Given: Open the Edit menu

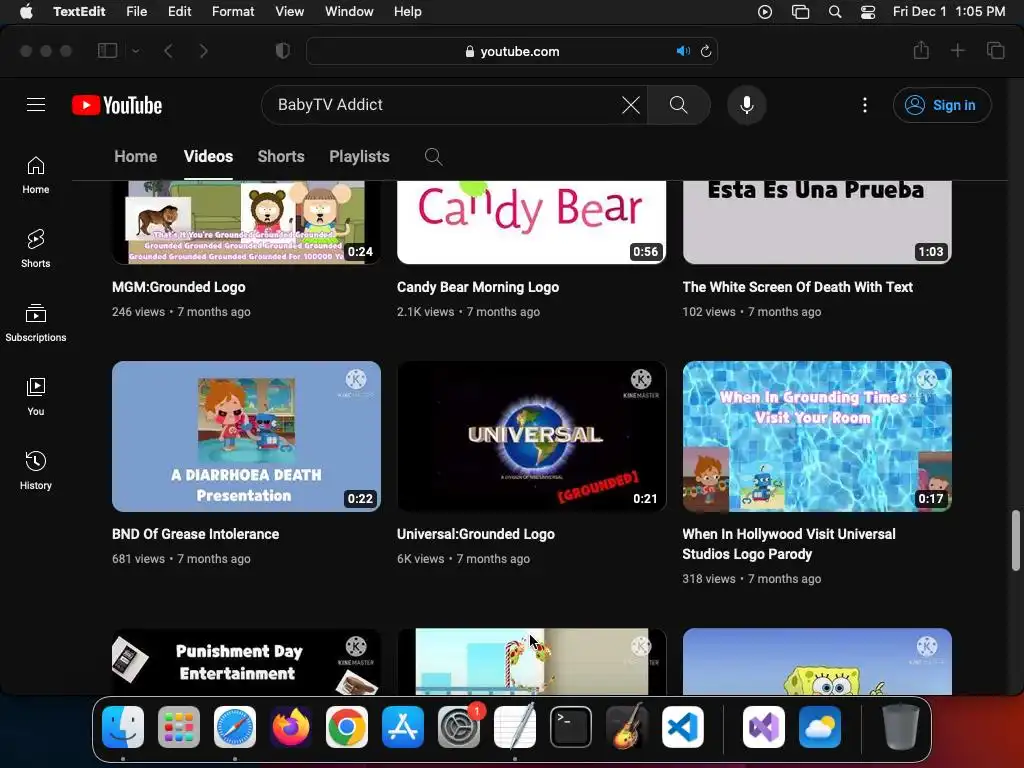Looking at the screenshot, I should (x=180, y=12).
